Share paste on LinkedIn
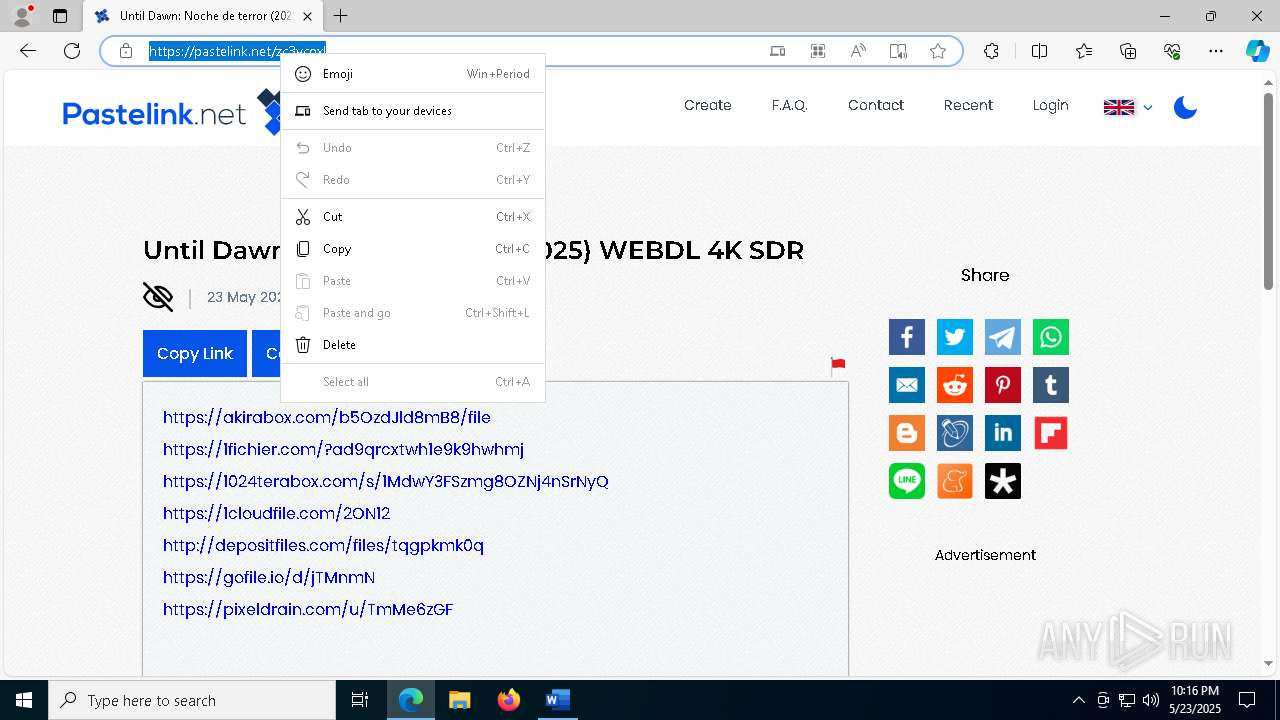Screen dimensions: 1280x720 point(1003,433)
